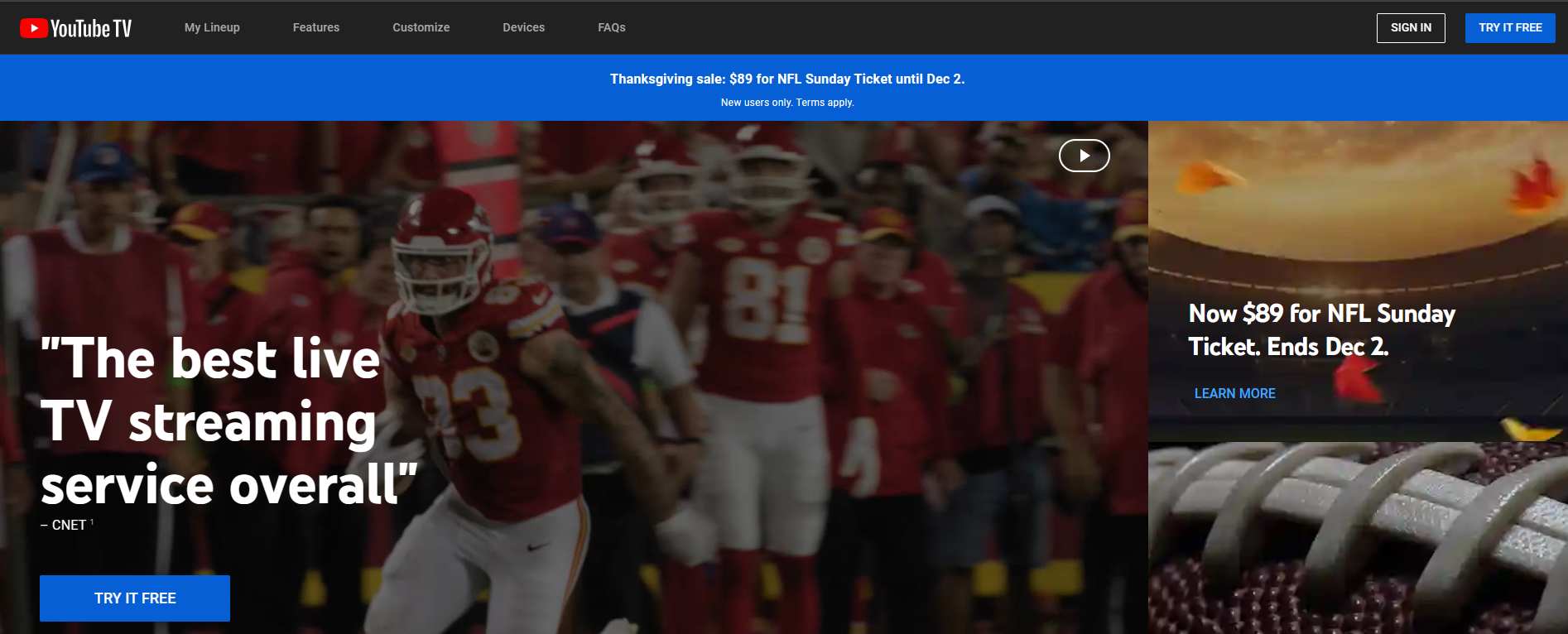Follow the LEARN MORE link
The image size is (1568, 634).
pyautogui.click(x=1234, y=394)
